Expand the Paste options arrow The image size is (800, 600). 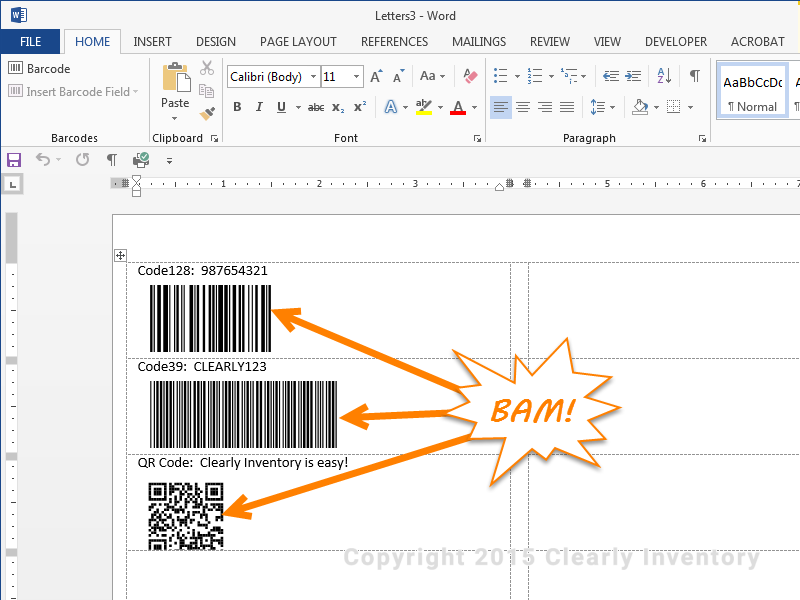point(174,118)
